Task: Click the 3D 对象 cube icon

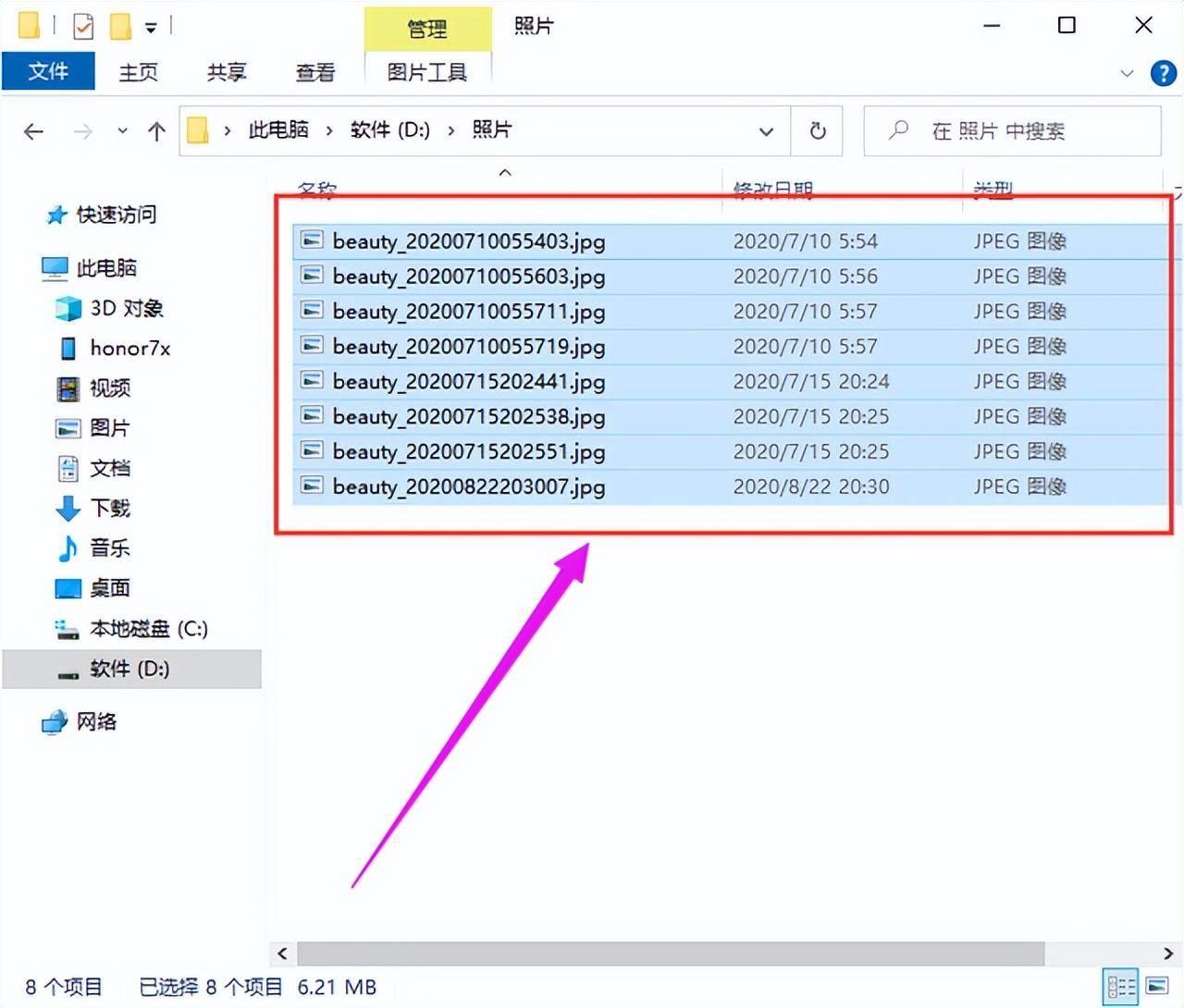Action: pyautogui.click(x=68, y=308)
